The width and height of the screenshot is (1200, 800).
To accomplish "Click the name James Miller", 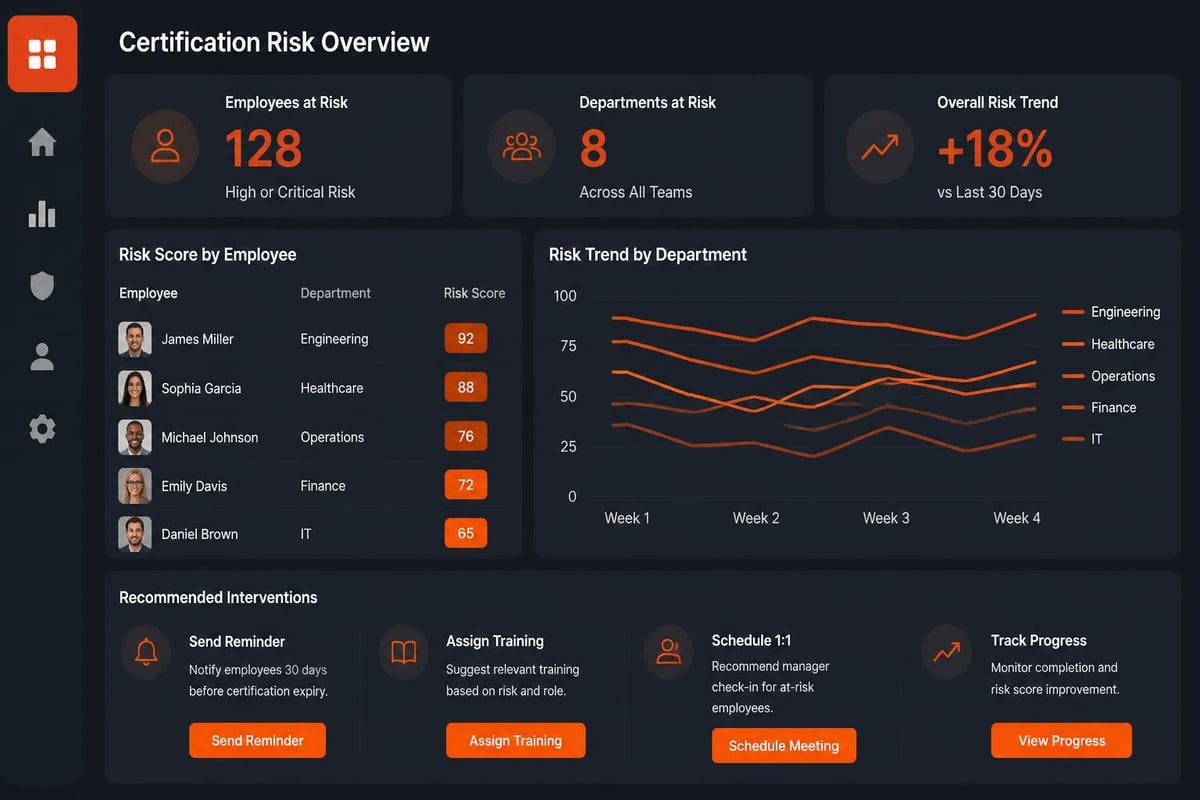I will (x=198, y=339).
